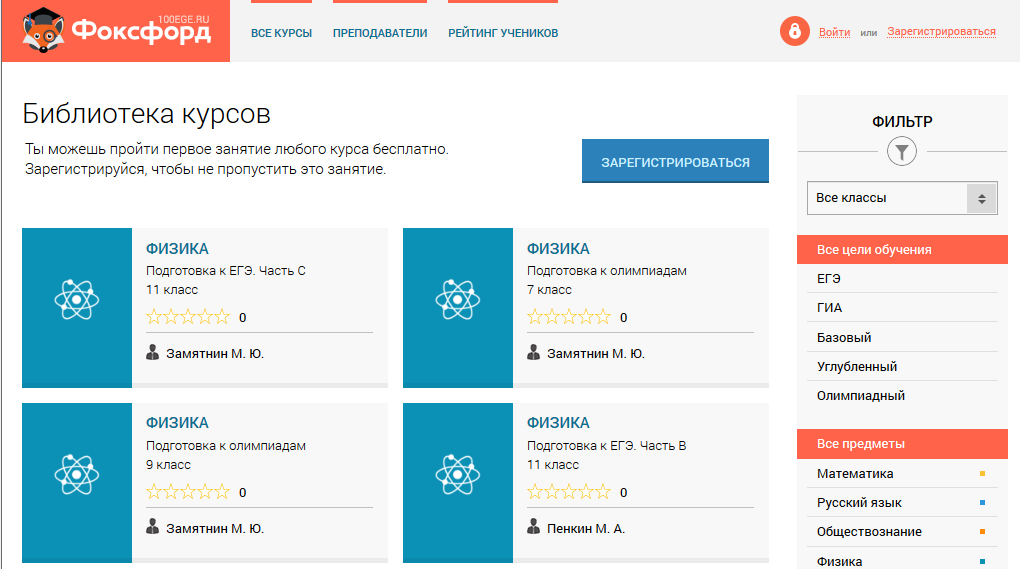Screen dimensions: 1020x569
Task: Click teacher name Пенкин М. А.
Action: click(x=585, y=529)
